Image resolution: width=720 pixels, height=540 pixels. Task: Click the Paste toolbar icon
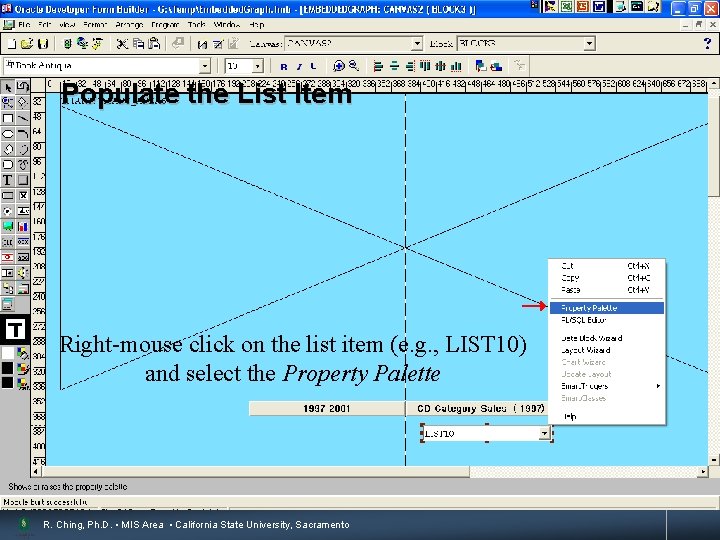pyautogui.click(x=154, y=44)
